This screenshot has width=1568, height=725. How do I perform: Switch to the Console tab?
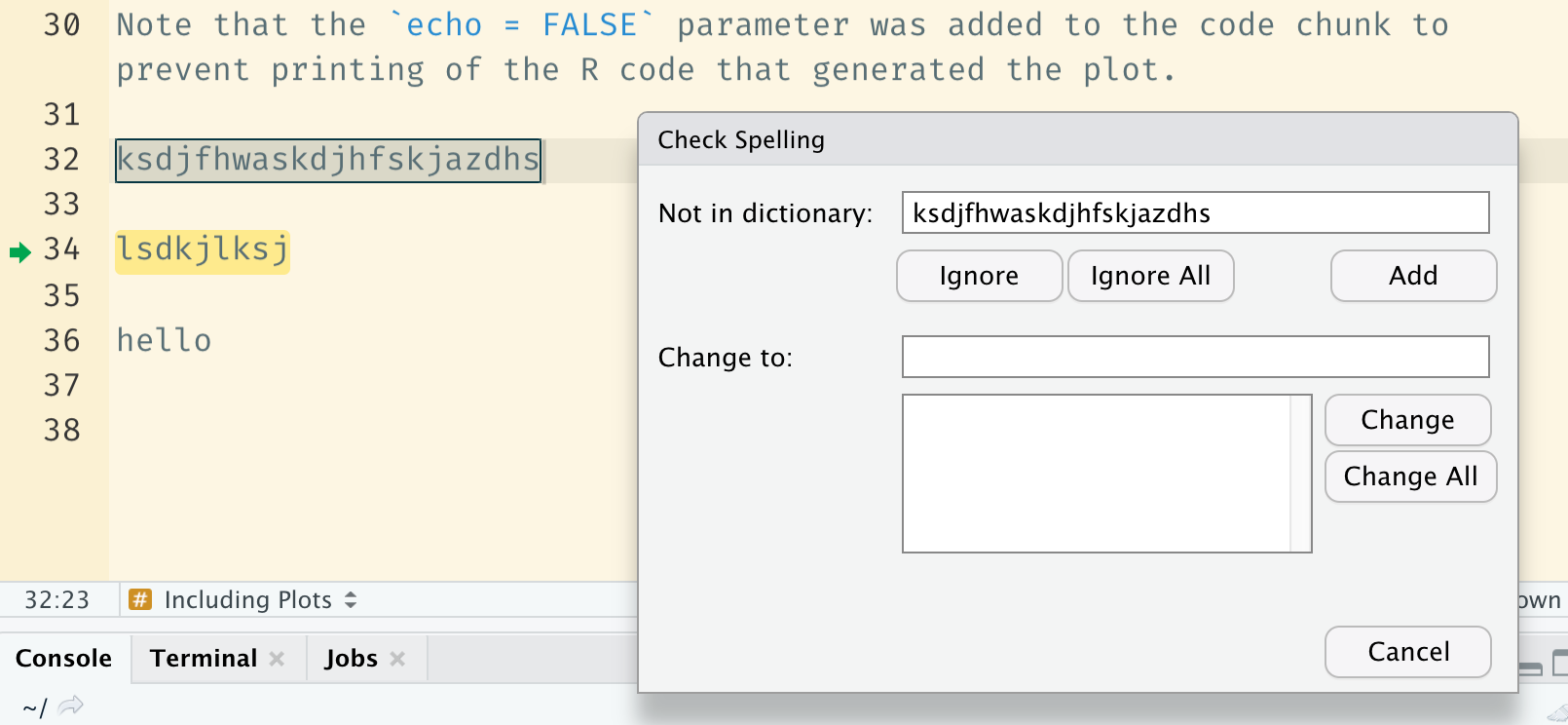click(64, 659)
